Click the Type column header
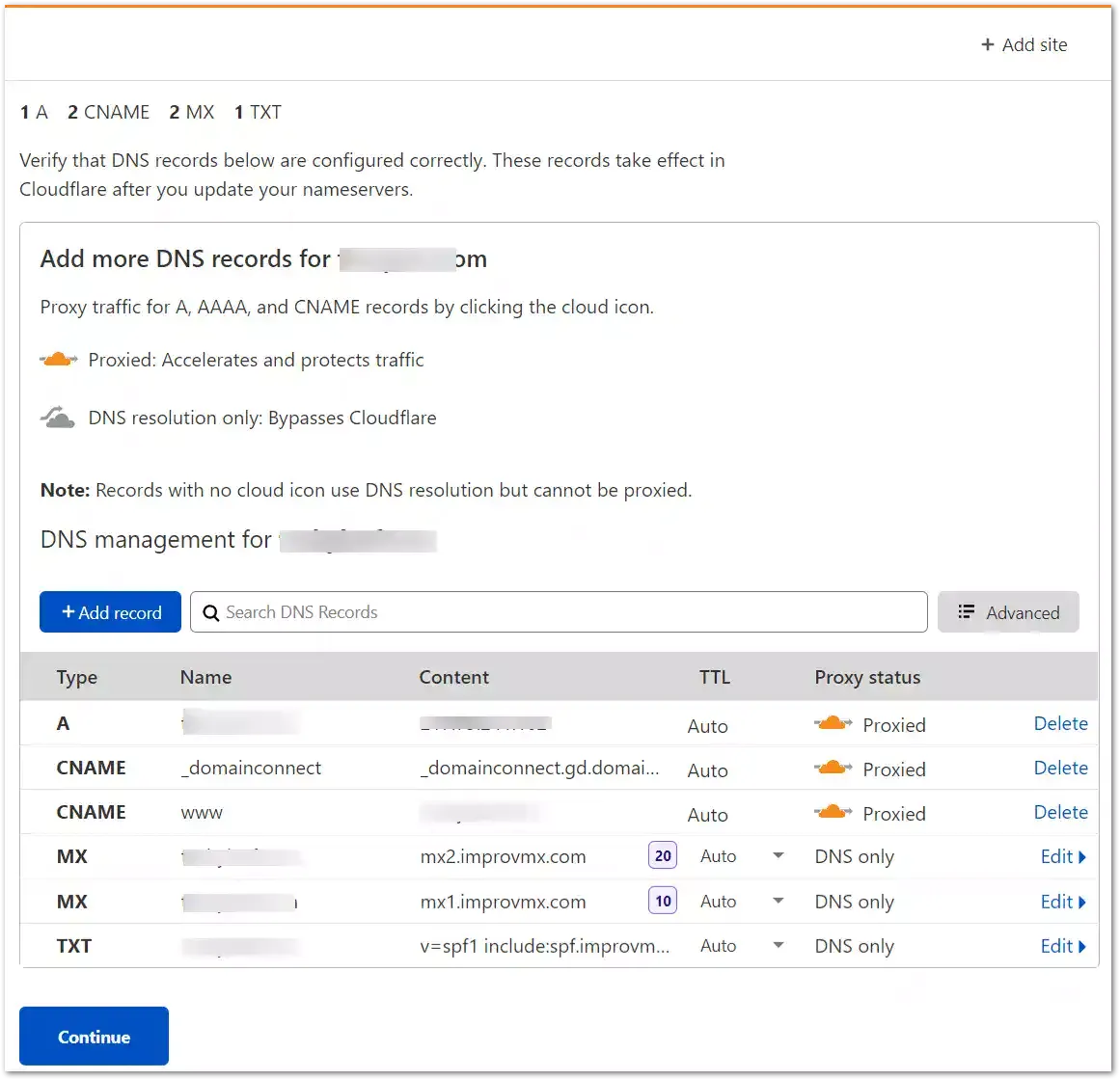The width and height of the screenshot is (1120, 1080). pyautogui.click(x=76, y=677)
